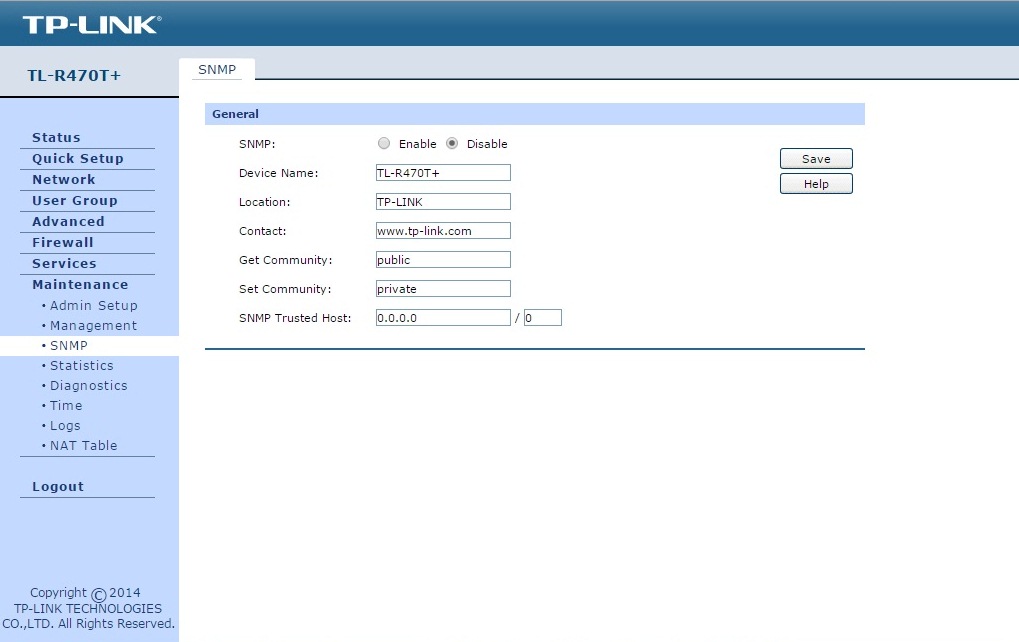Click the General section header
This screenshot has height=642, width=1019.
click(x=534, y=114)
